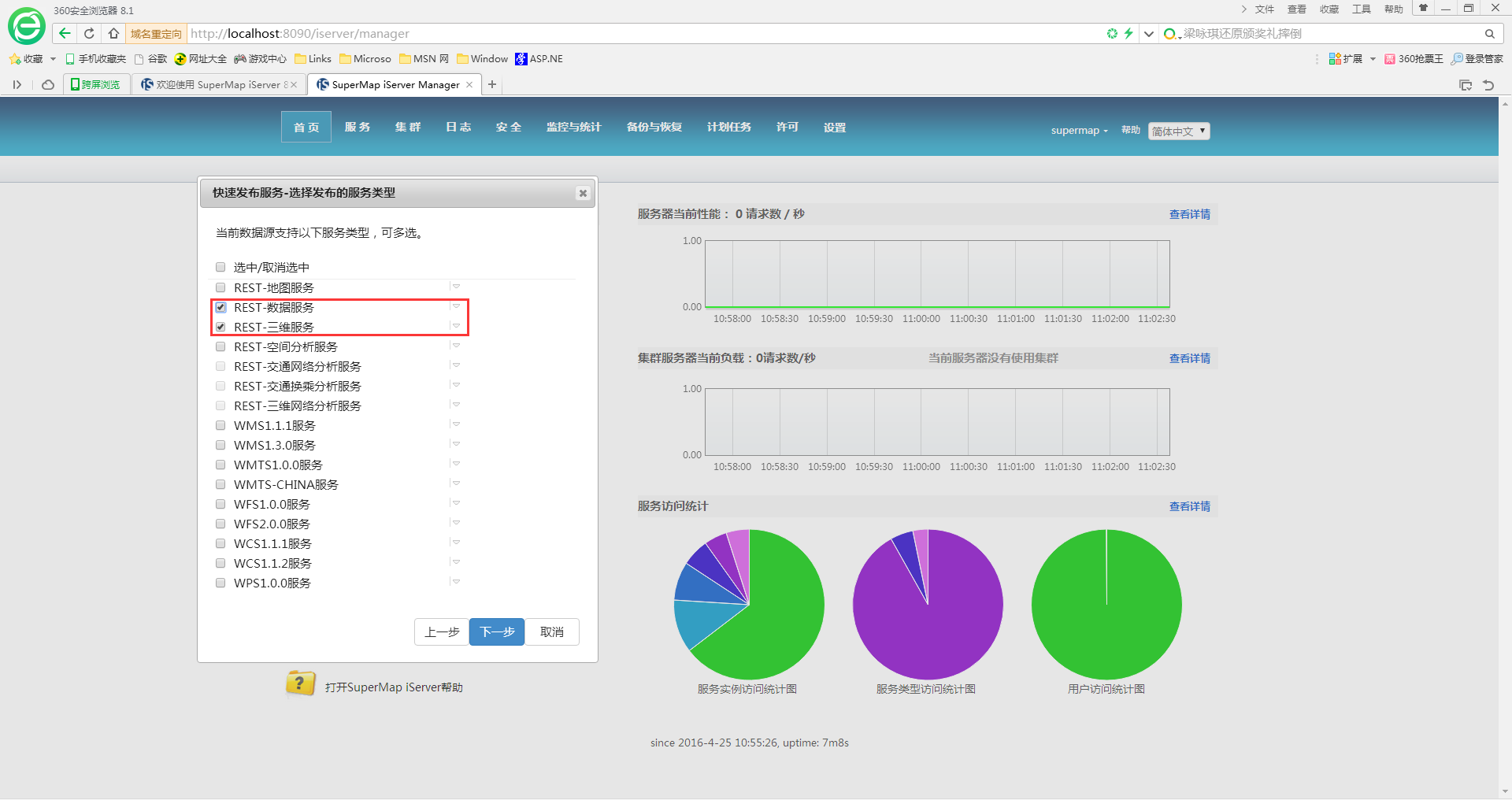Open the 监控与统计 navigation menu
Screen dimensions: 1512x800
[574, 127]
